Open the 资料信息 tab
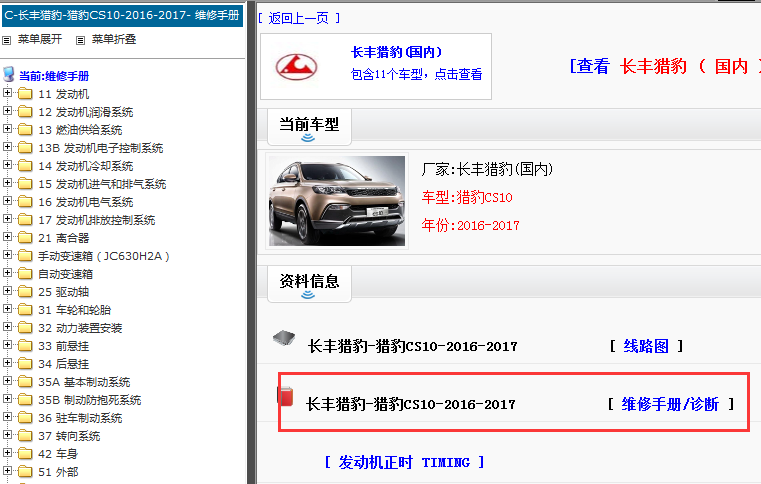This screenshot has height=484, width=761. [309, 284]
